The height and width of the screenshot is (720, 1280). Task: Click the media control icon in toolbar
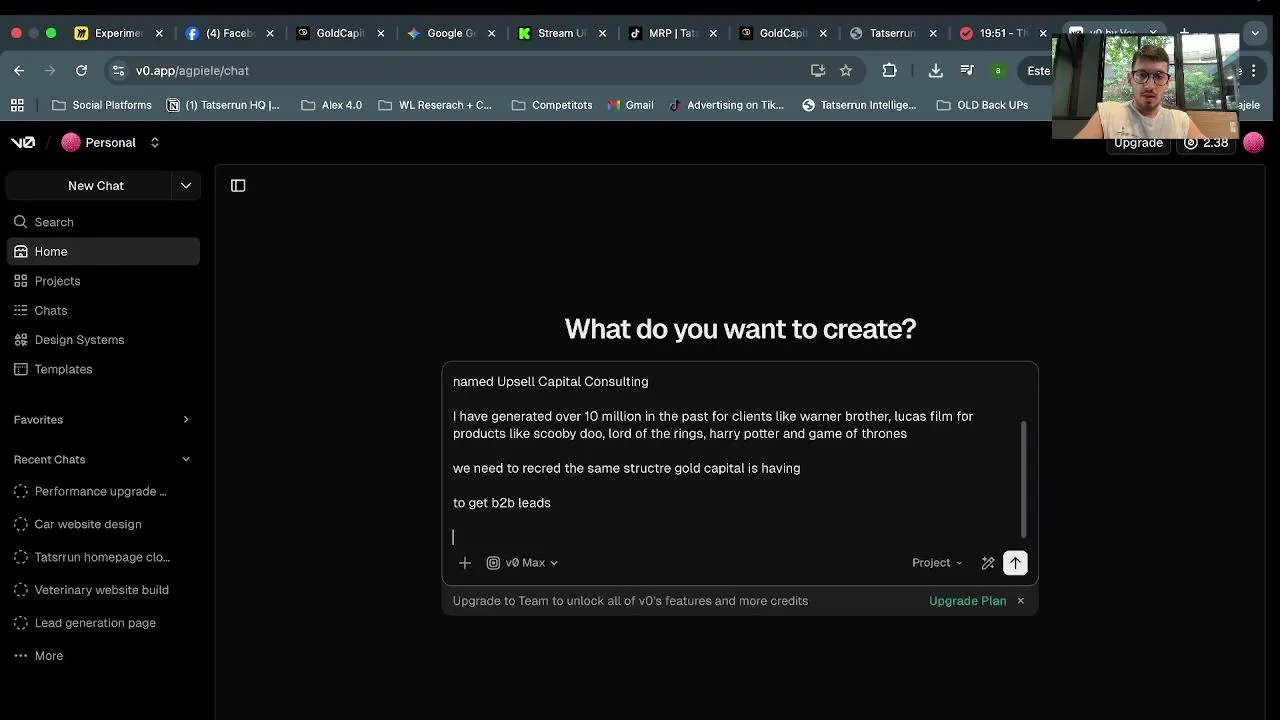(966, 70)
